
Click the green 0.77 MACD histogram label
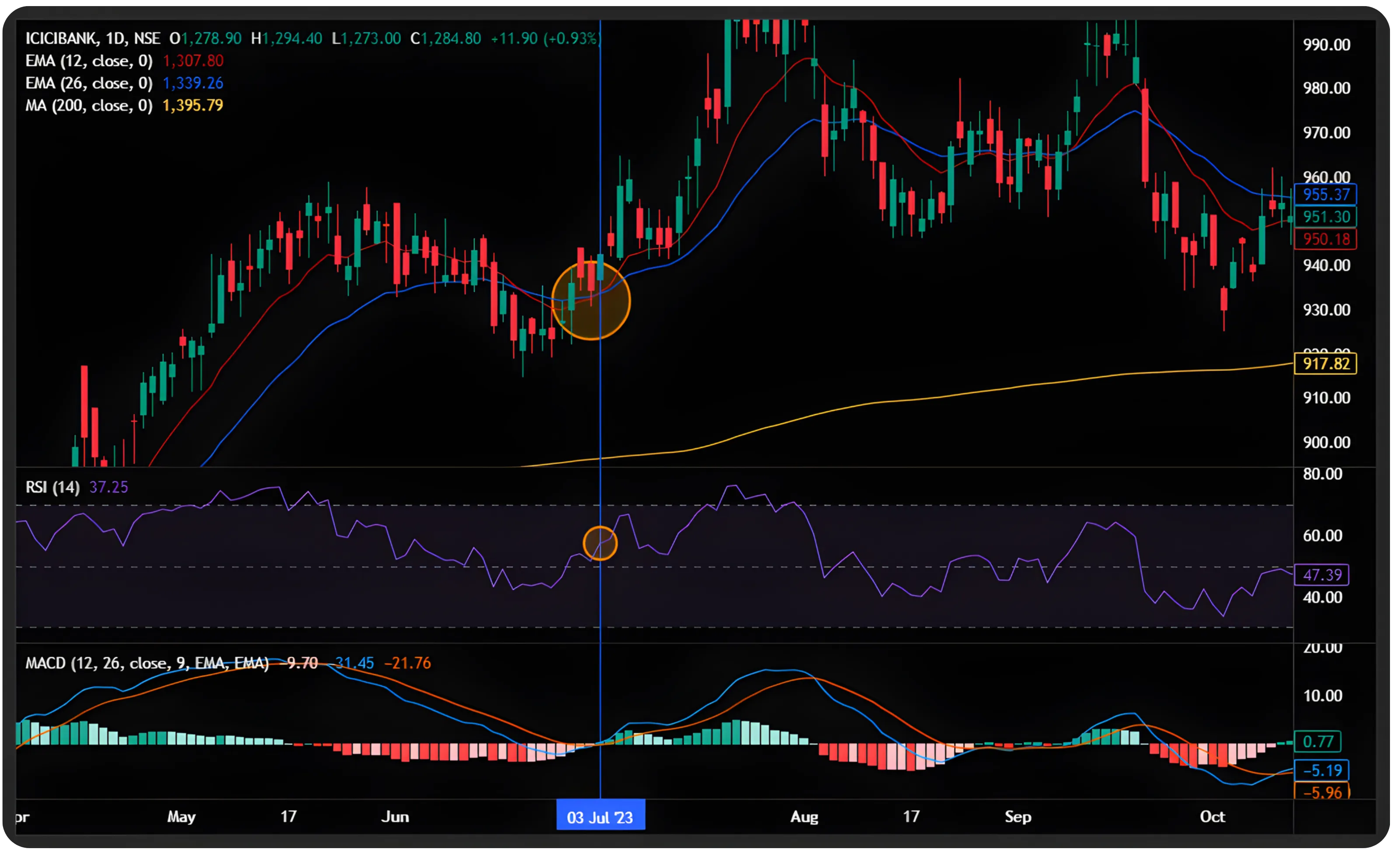tap(1318, 742)
